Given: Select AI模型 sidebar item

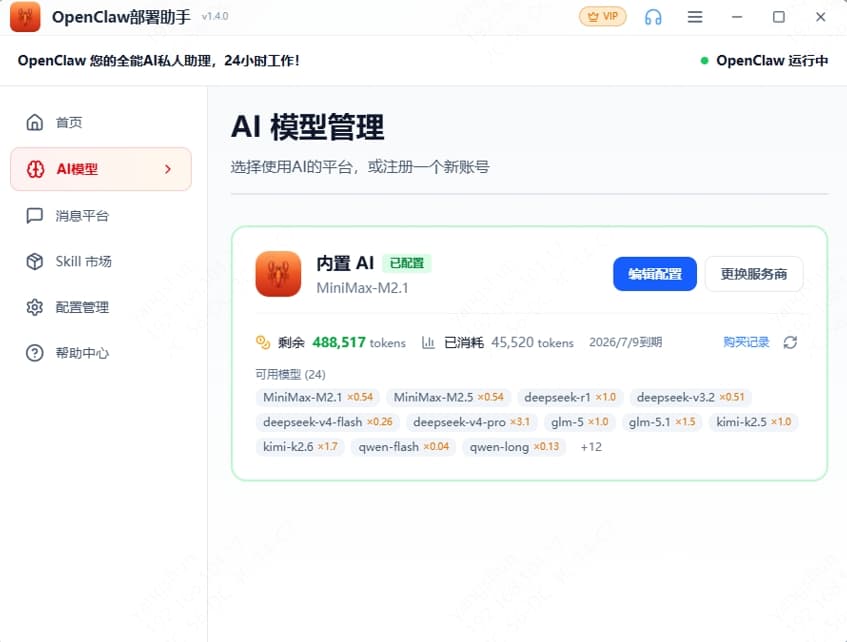Looking at the screenshot, I should point(101,169).
